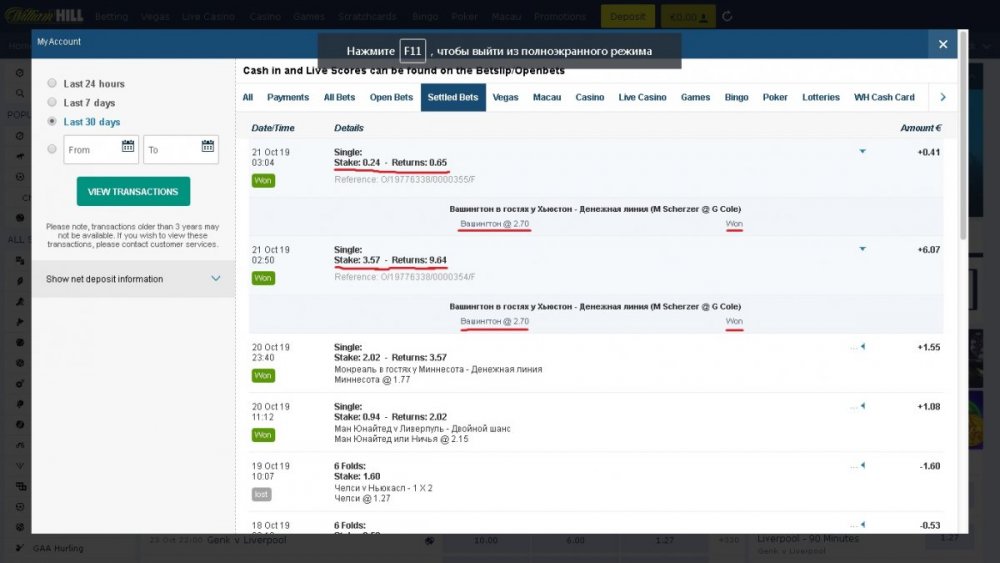1000x563 pixels.
Task: Open calendar picker for From date
Action: [x=128, y=147]
